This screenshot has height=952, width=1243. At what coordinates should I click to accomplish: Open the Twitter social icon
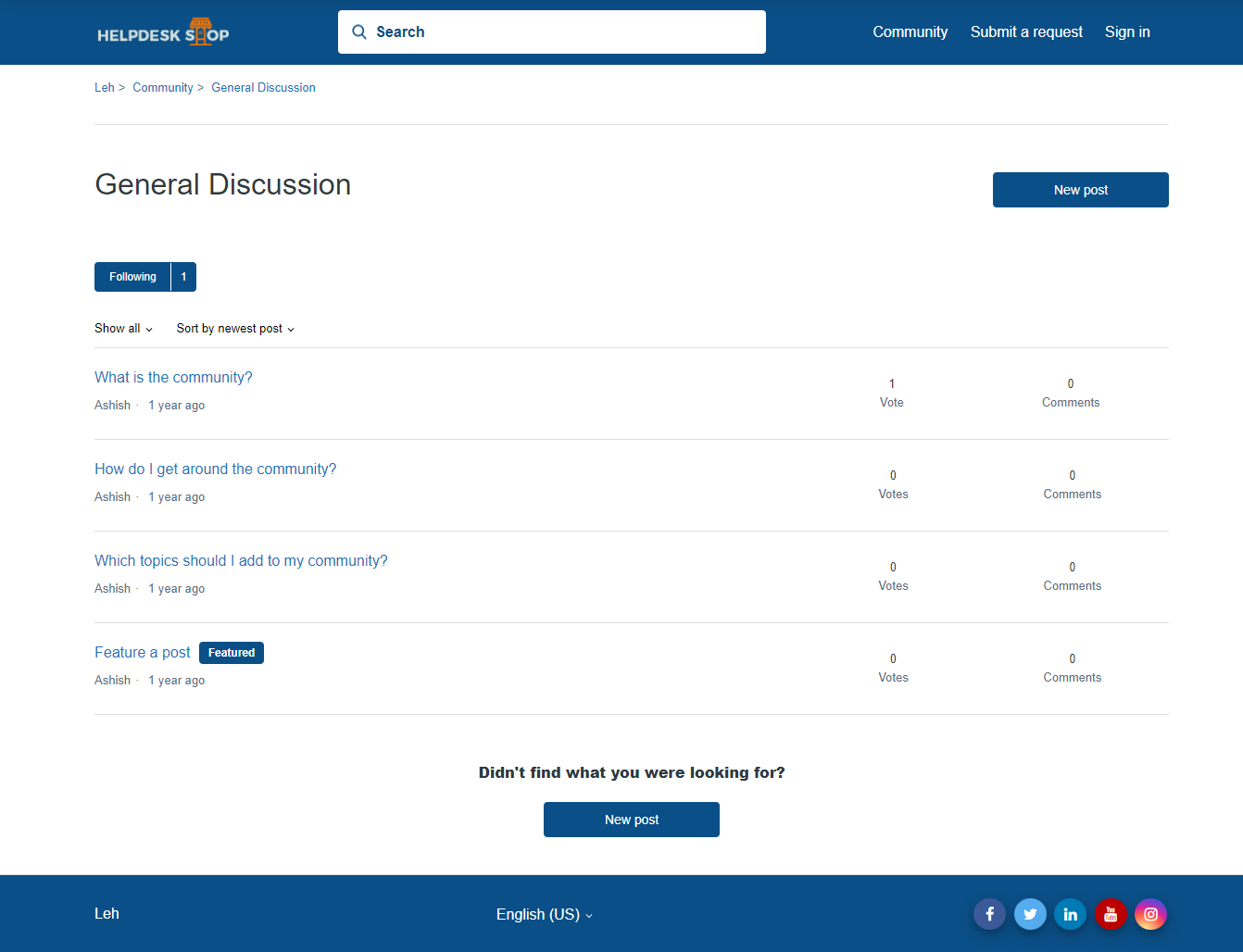1030,914
